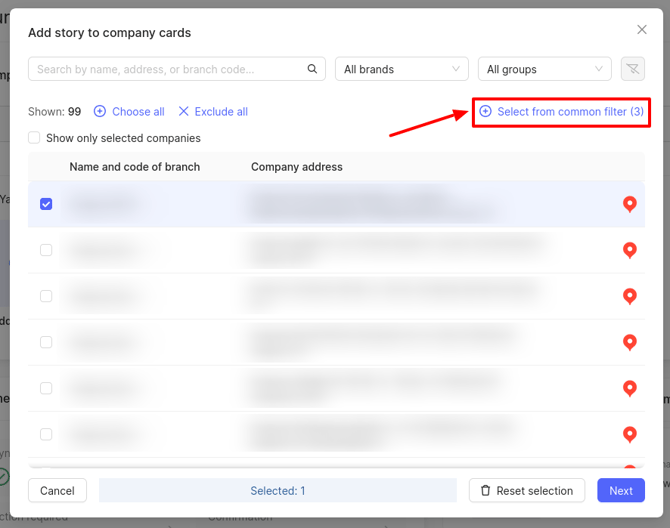Open the All groups dropdown
Screen dimensions: 670x528
pos(545,69)
